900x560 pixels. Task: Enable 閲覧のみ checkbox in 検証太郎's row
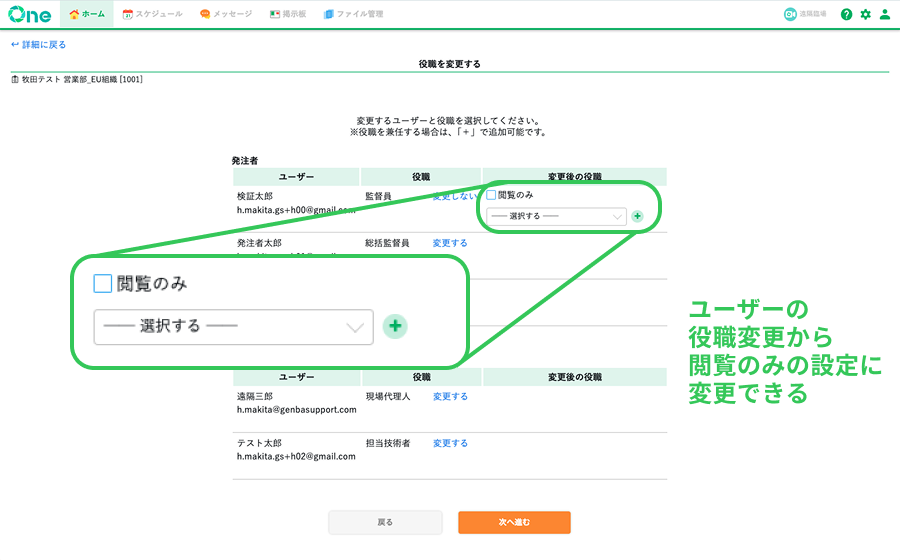491,195
